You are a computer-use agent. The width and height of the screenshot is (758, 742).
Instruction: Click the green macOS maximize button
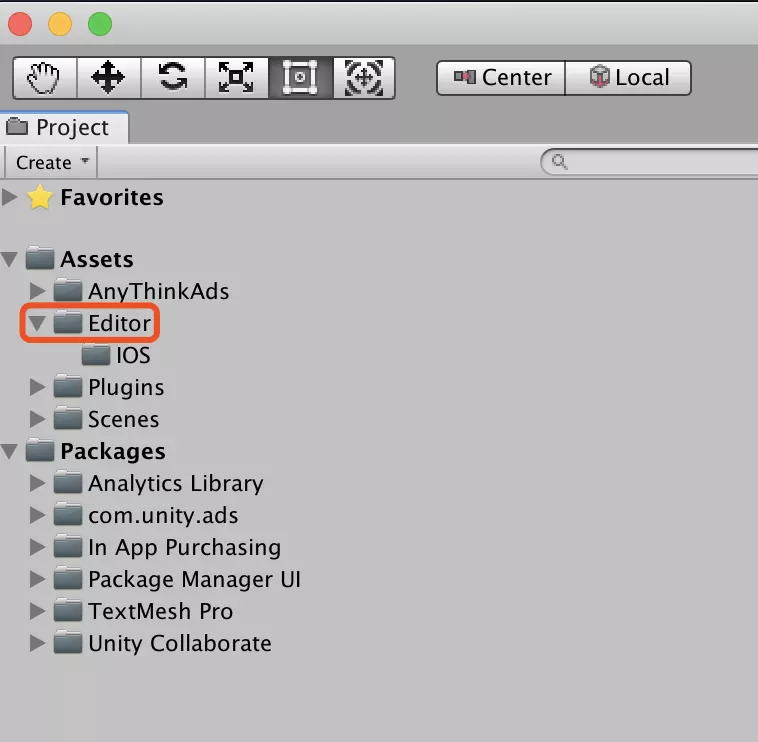pos(100,25)
